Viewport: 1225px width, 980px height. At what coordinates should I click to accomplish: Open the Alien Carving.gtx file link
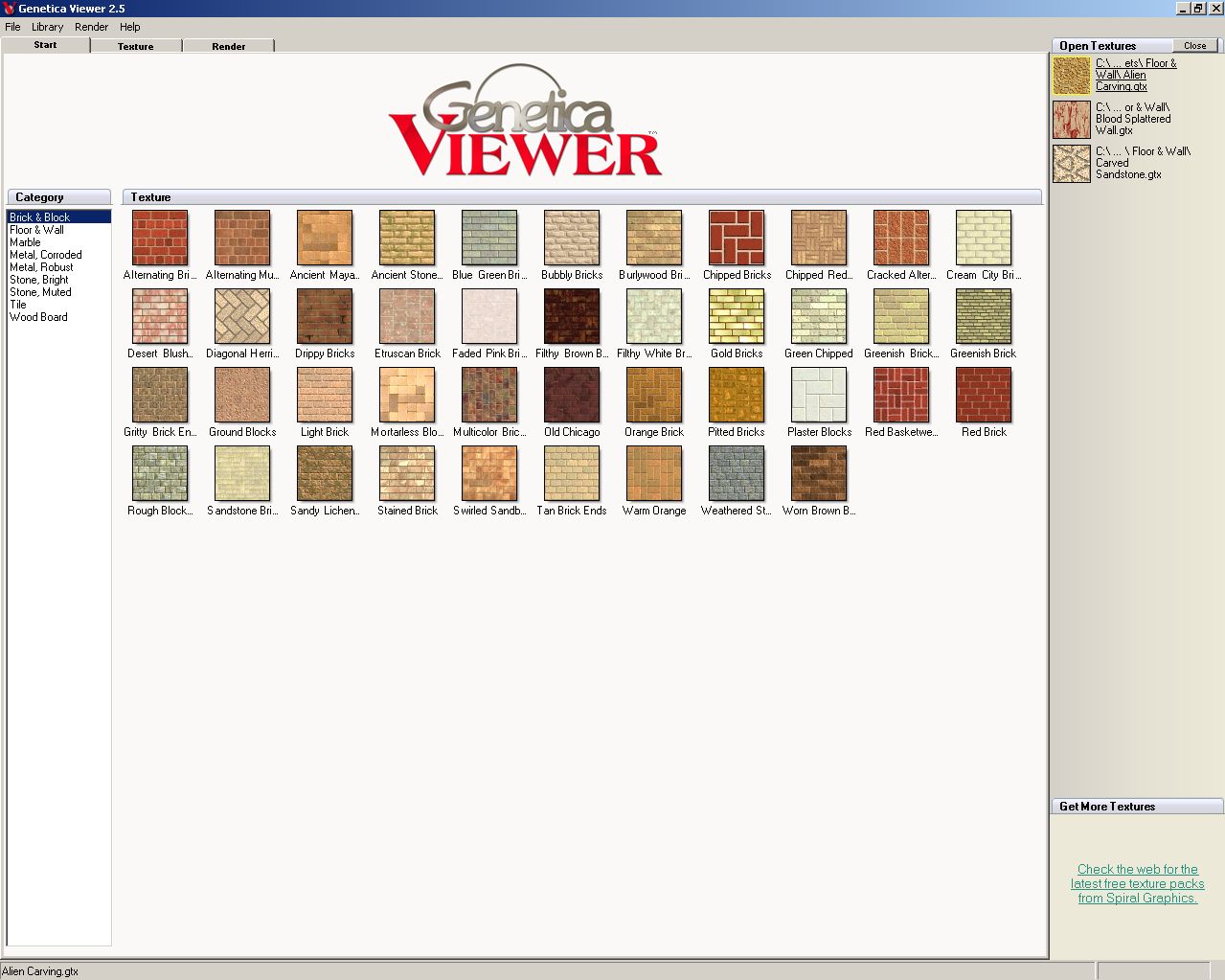click(1136, 75)
